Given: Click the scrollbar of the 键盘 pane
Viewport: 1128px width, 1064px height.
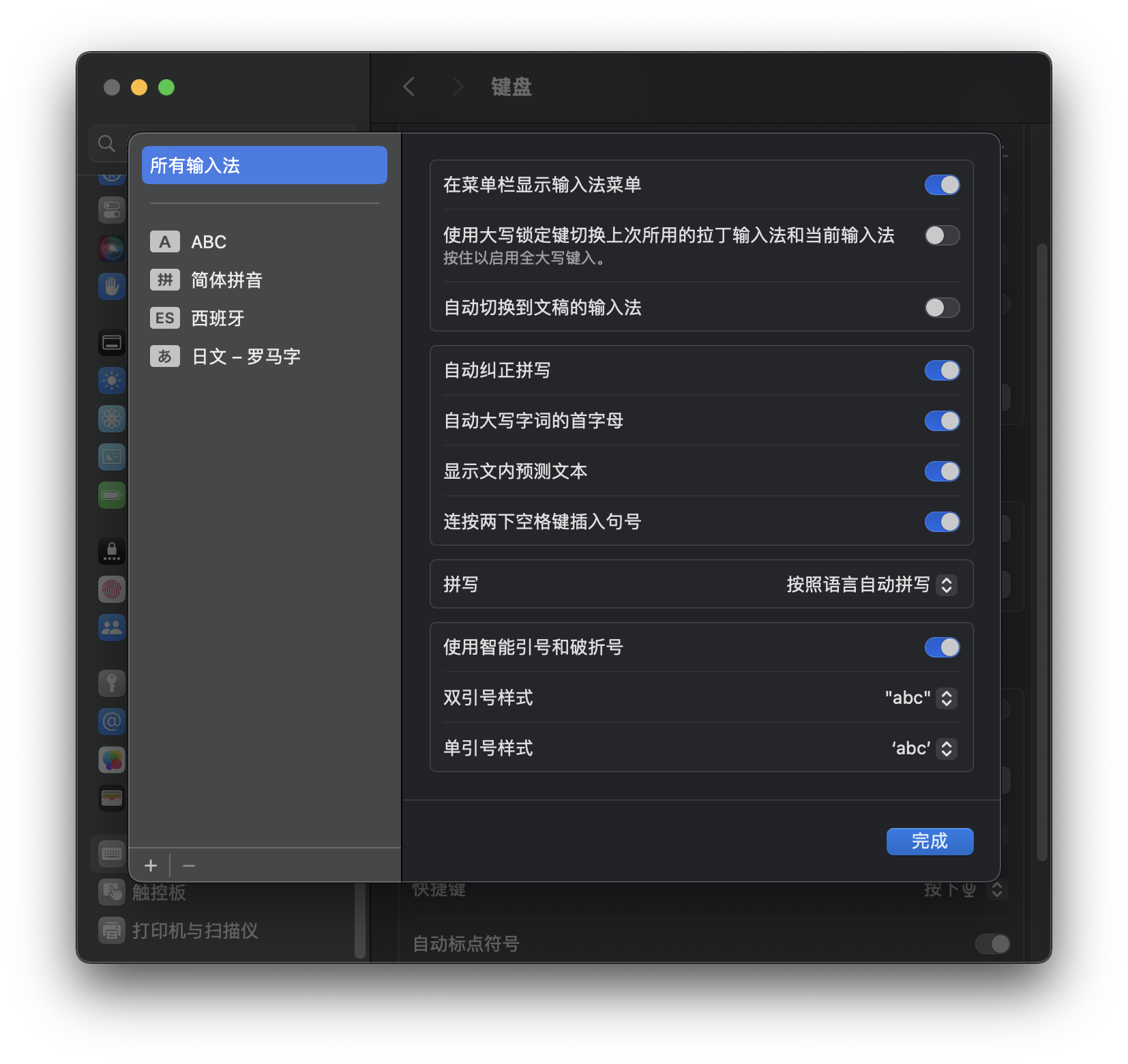Looking at the screenshot, I should (x=1041, y=552).
